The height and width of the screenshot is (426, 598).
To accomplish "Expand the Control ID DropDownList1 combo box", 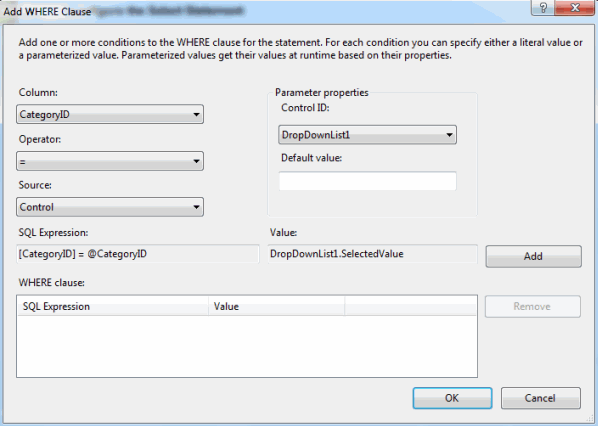I will [367, 135].
